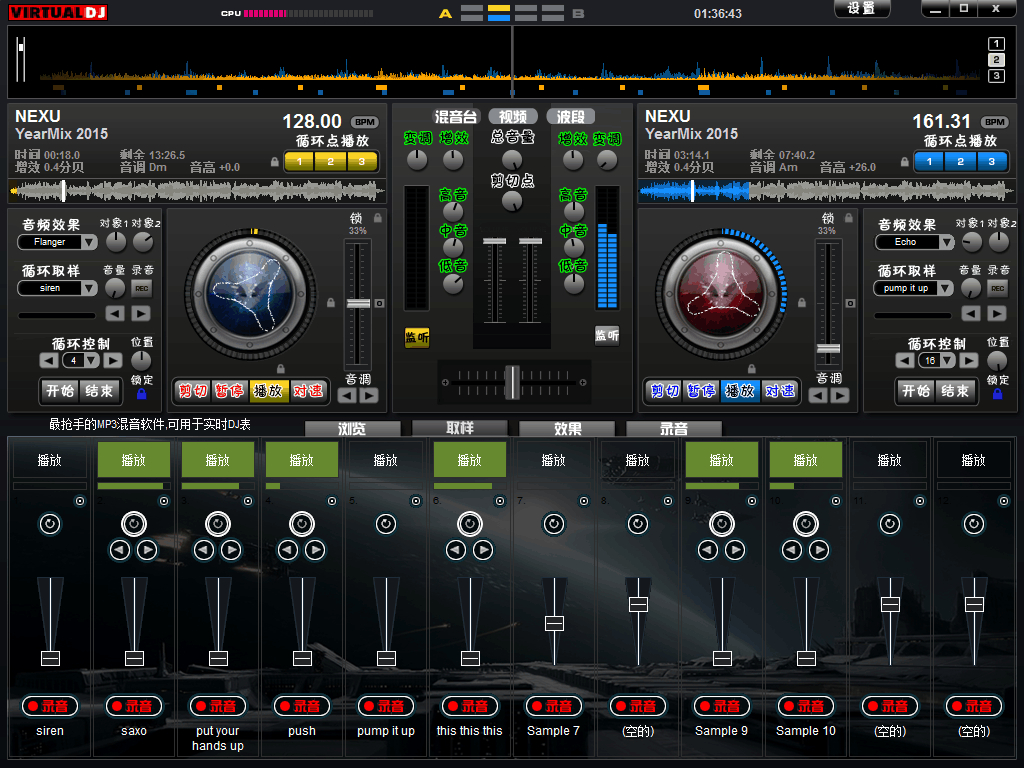The width and height of the screenshot is (1024, 768).
Task: Pause the right deck
Action: (701, 391)
